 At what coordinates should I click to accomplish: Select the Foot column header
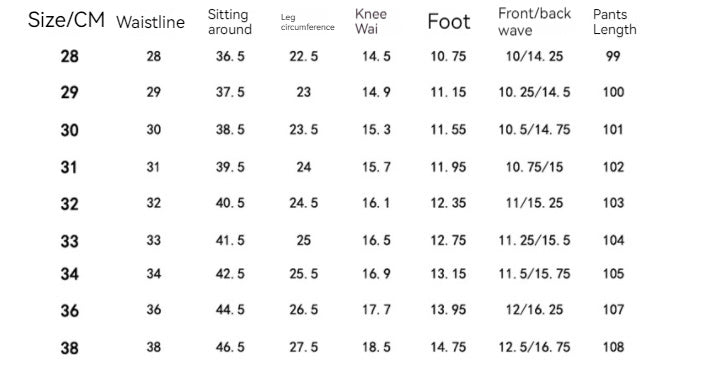click(x=449, y=22)
